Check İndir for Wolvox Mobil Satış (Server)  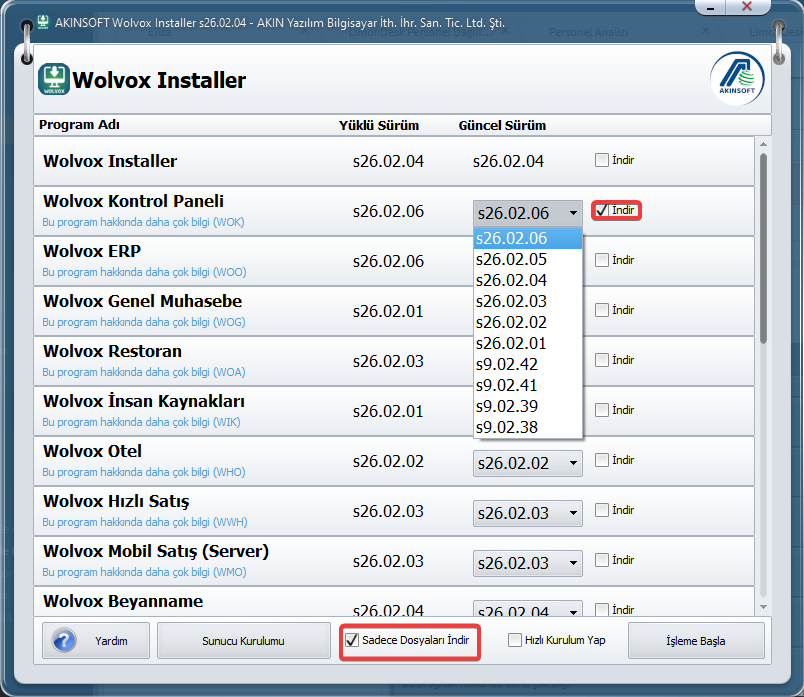pos(601,560)
